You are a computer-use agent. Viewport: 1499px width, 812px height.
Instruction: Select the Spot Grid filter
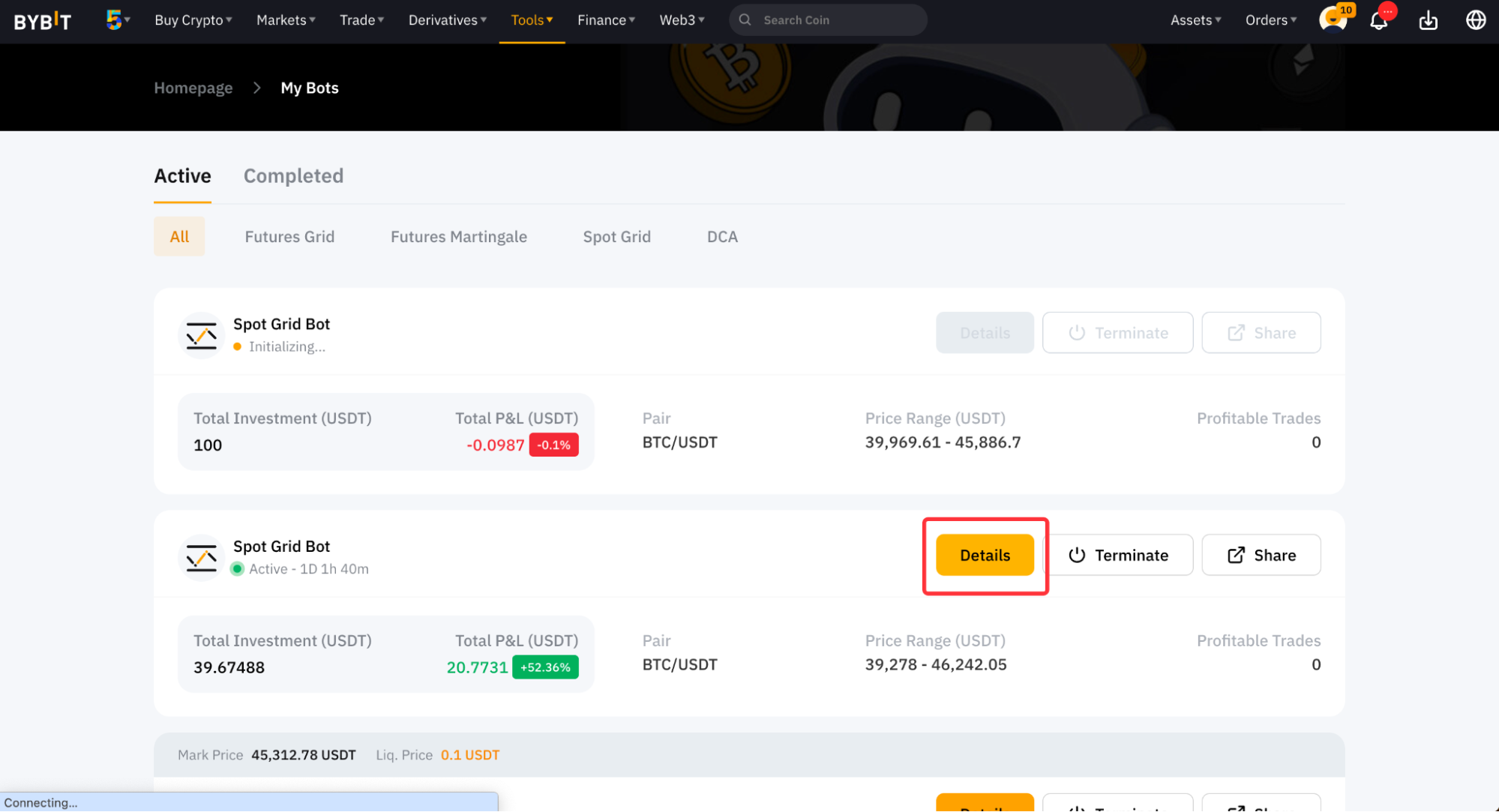click(616, 237)
